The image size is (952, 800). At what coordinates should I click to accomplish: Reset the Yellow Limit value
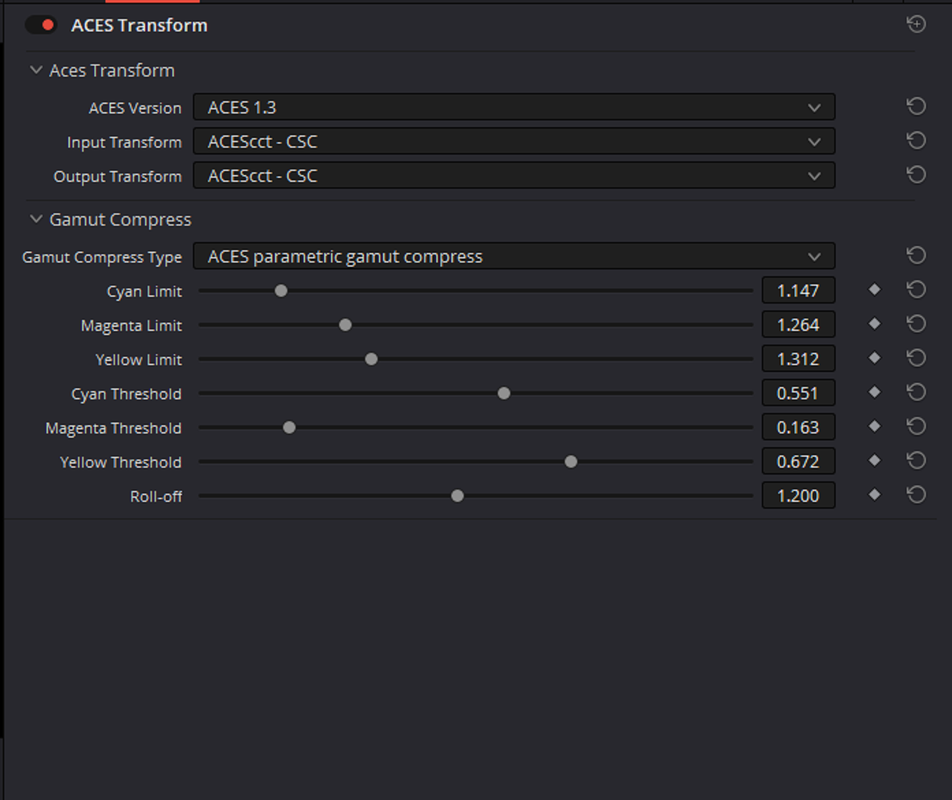[916, 358]
